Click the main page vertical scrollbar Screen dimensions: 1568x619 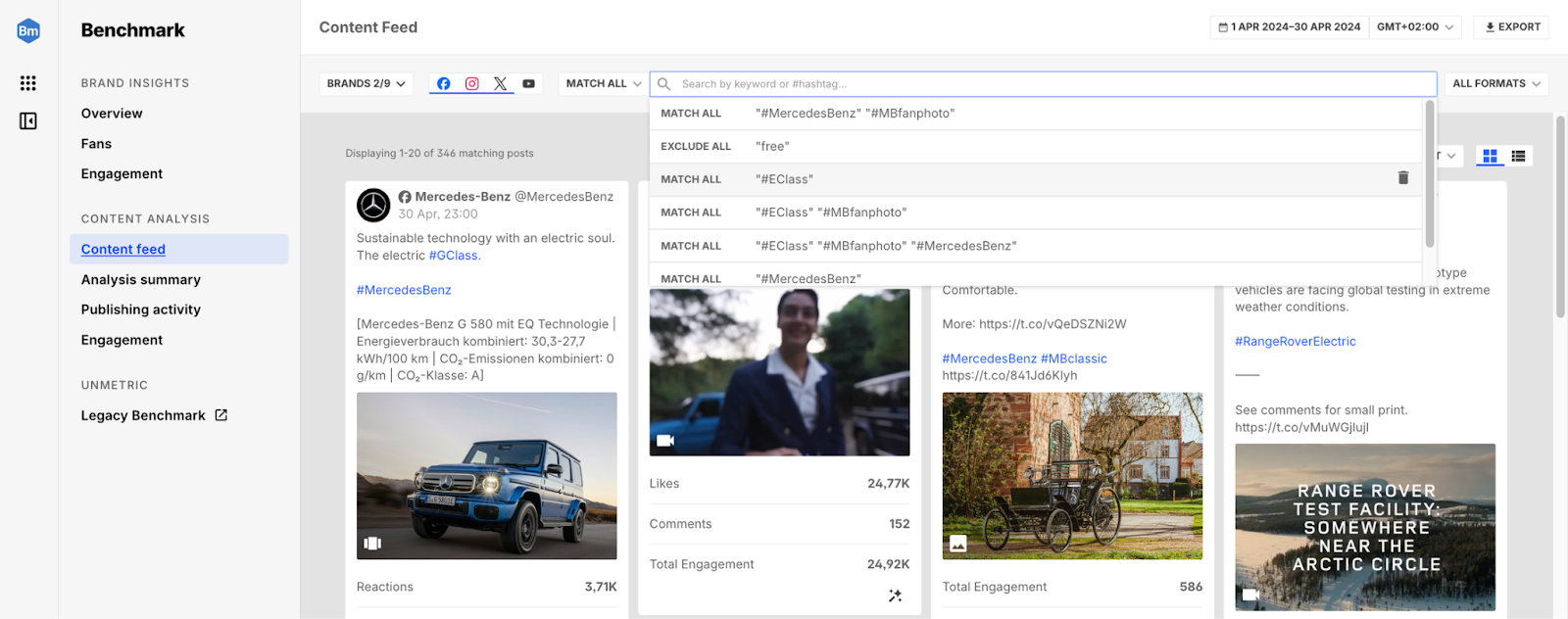(x=1560, y=215)
